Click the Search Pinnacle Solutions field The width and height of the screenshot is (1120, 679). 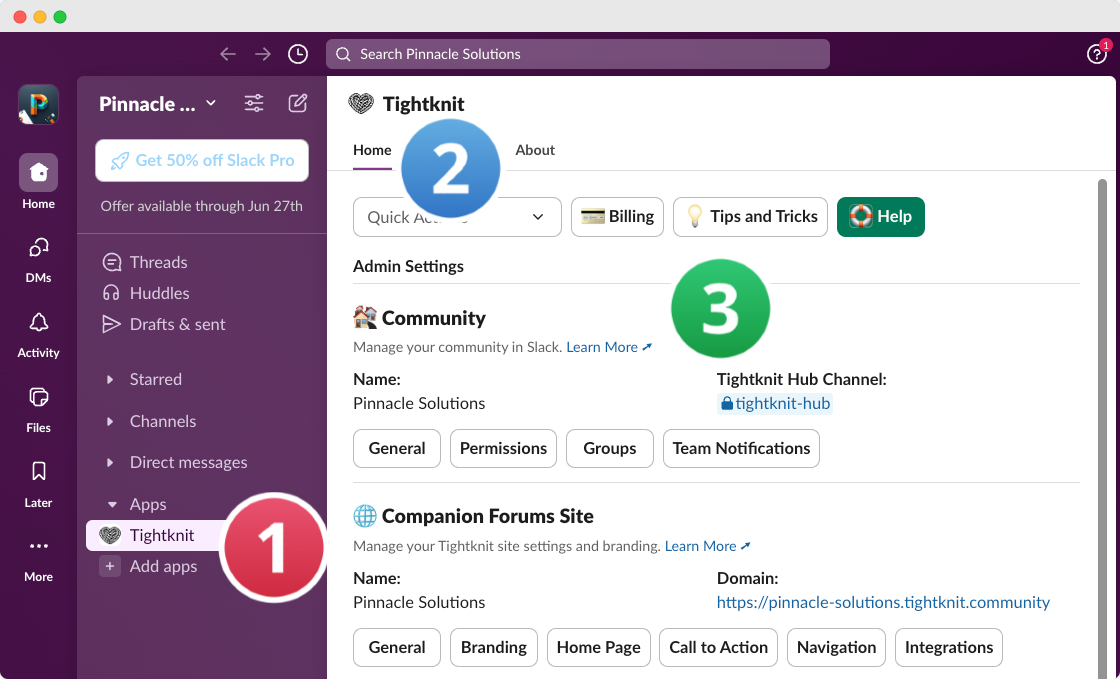pyautogui.click(x=578, y=54)
